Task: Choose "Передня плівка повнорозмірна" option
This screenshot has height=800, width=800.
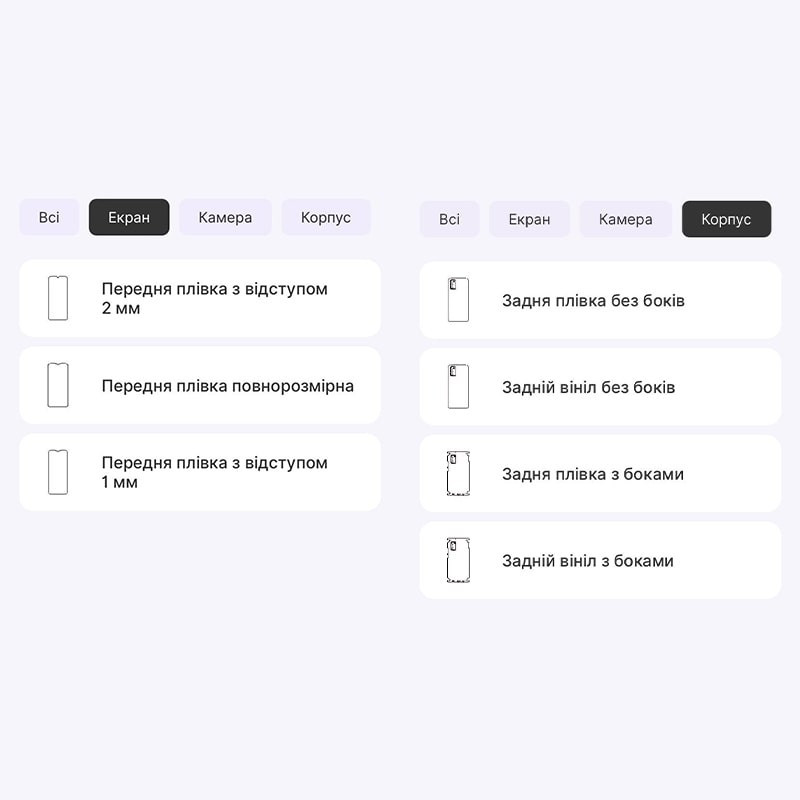Action: (x=200, y=385)
